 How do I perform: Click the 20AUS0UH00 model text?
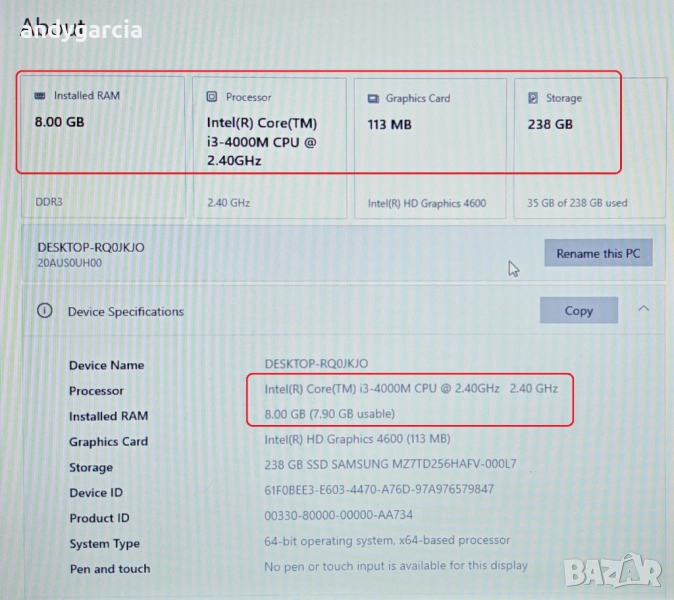pos(69,264)
